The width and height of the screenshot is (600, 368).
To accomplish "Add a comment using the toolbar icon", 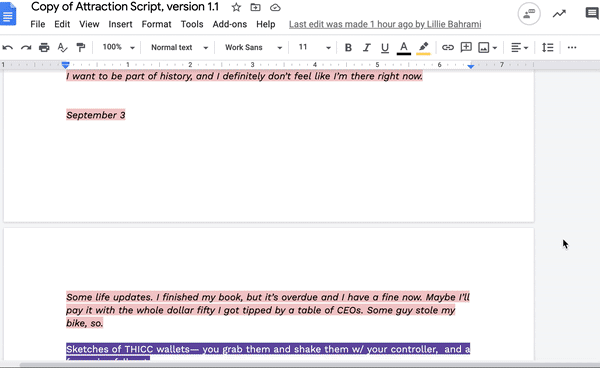I will [466, 47].
